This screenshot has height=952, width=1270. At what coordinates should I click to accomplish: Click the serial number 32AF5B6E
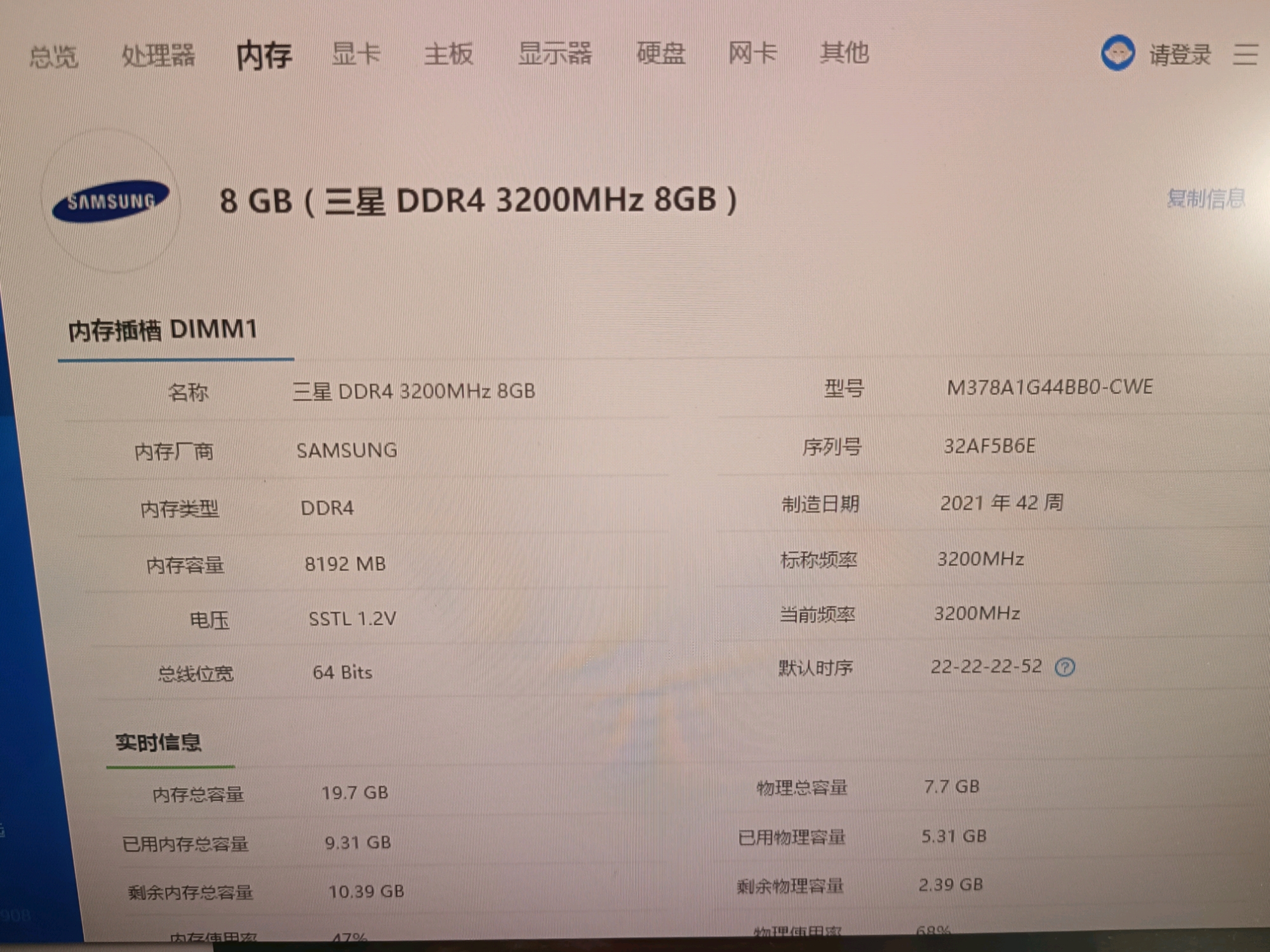pos(989,446)
